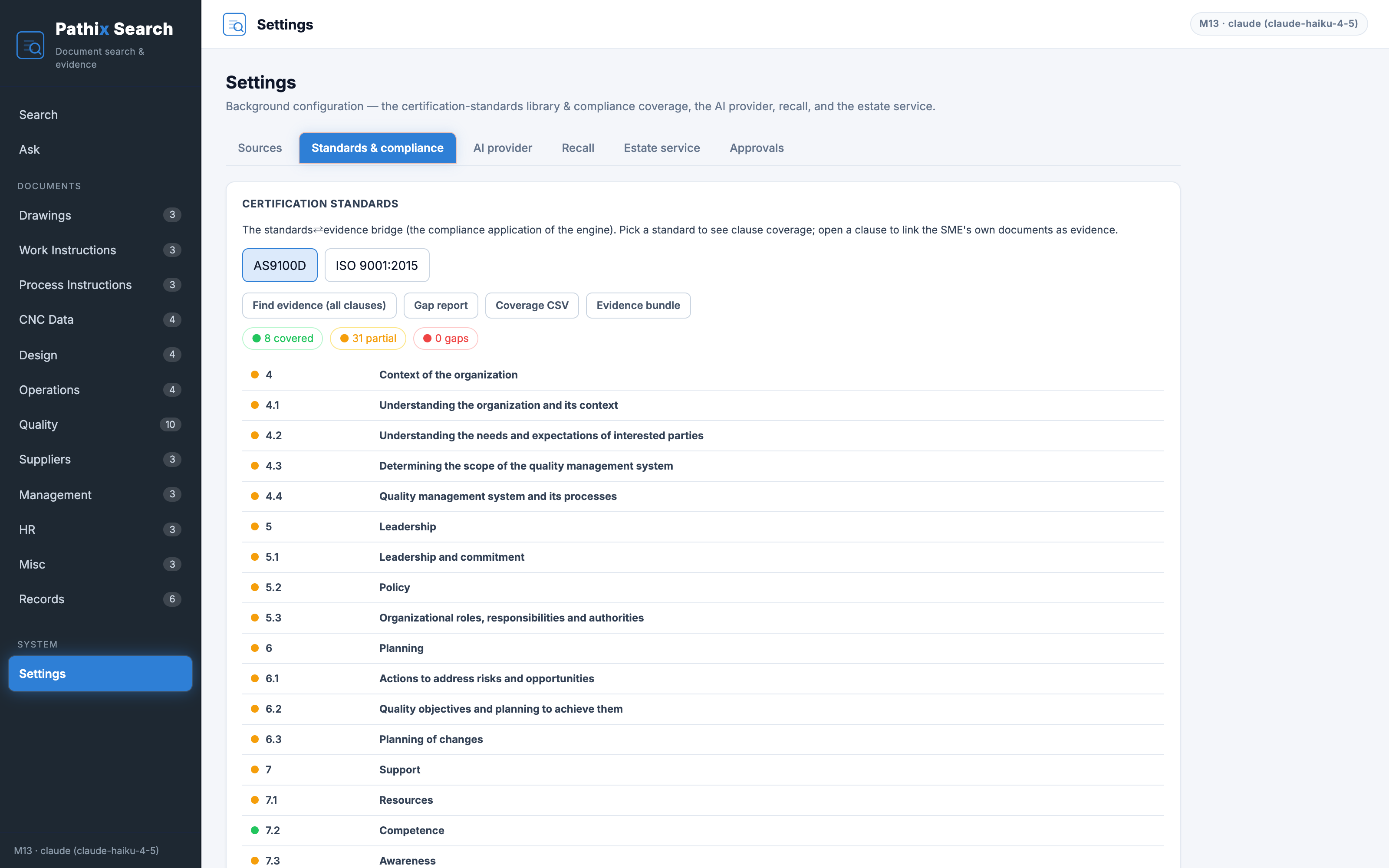1389x868 pixels.
Task: Click the search icon beside the Settings header
Action: pyautogui.click(x=234, y=25)
